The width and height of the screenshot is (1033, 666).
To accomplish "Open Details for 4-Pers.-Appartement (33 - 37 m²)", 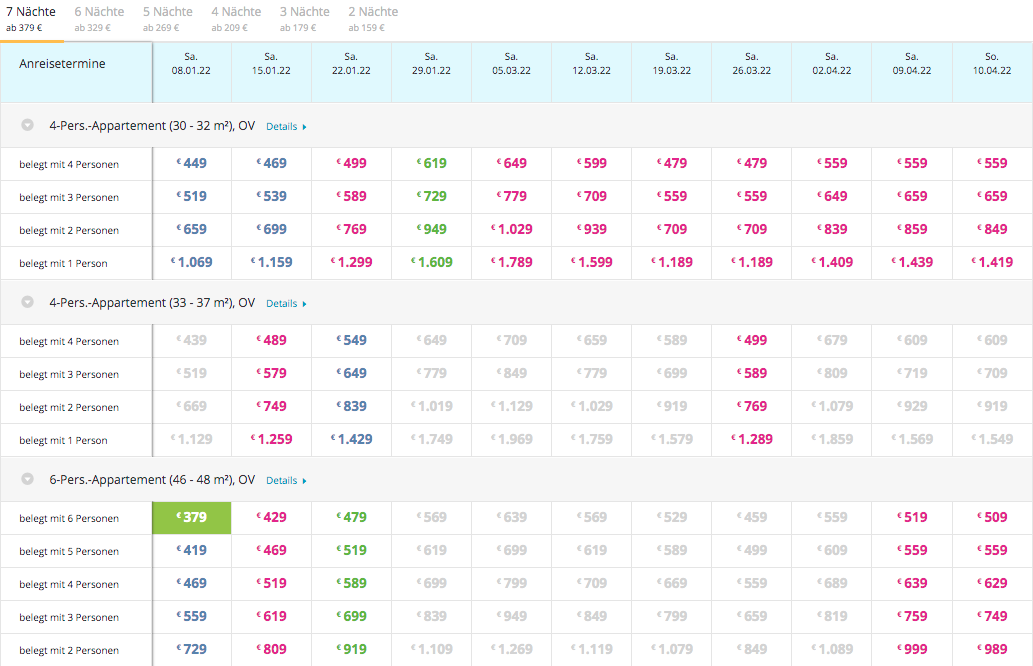I will pyautogui.click(x=285, y=303).
